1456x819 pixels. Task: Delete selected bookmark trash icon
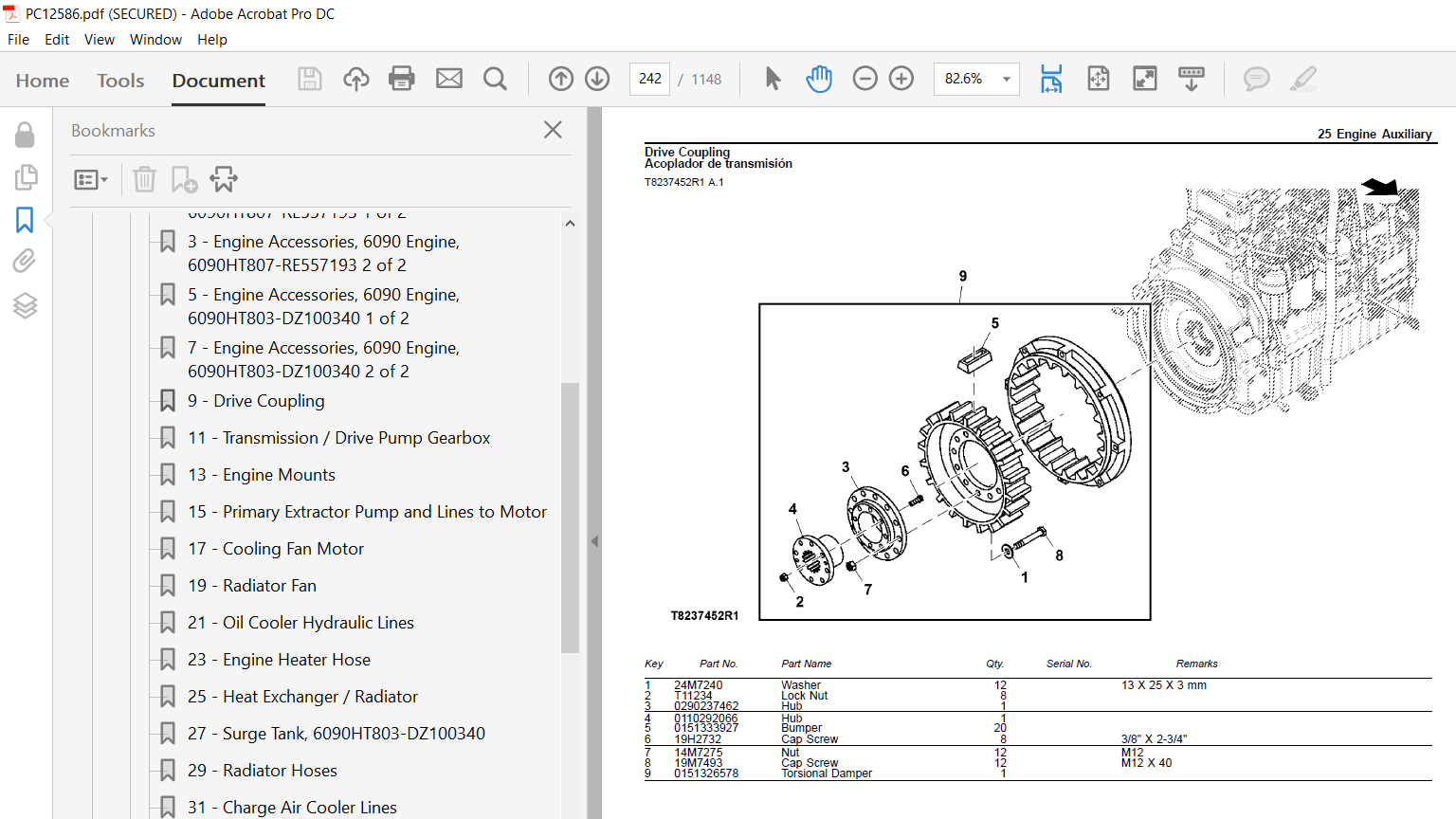(x=144, y=179)
